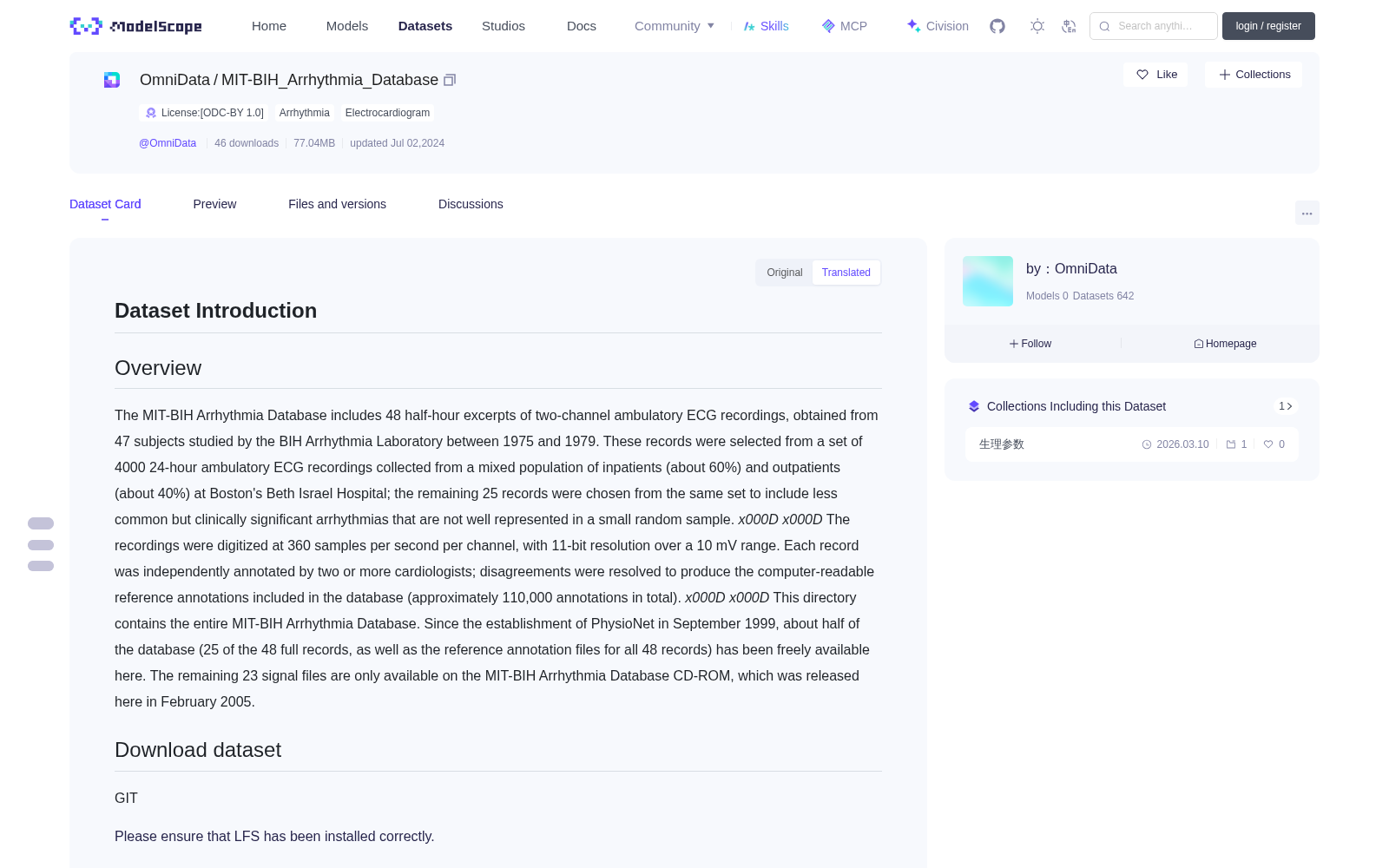Open the ModelScope logo home link
This screenshot has height=868, width=1389.
[x=136, y=26]
